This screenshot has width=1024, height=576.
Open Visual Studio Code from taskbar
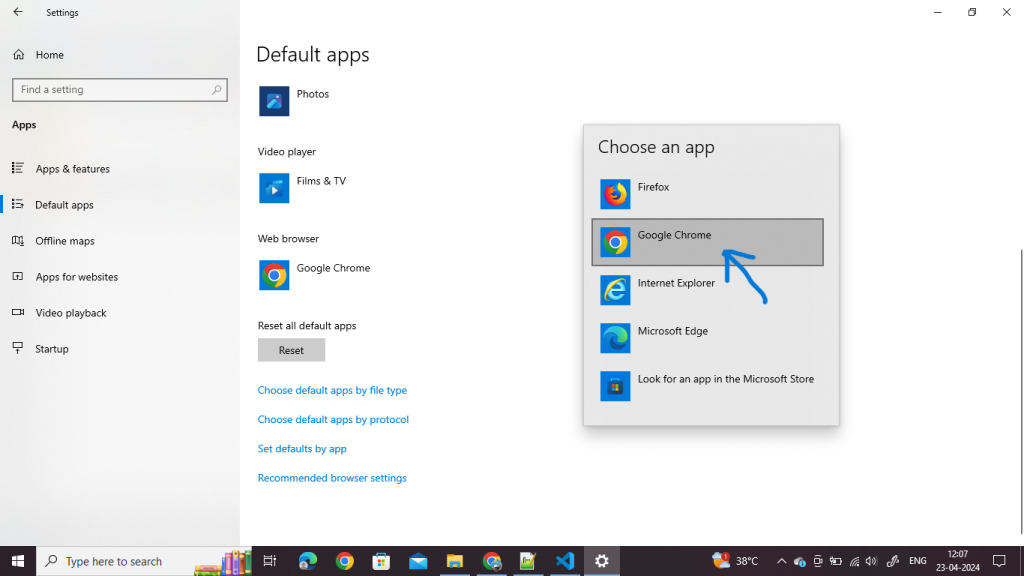(565, 561)
